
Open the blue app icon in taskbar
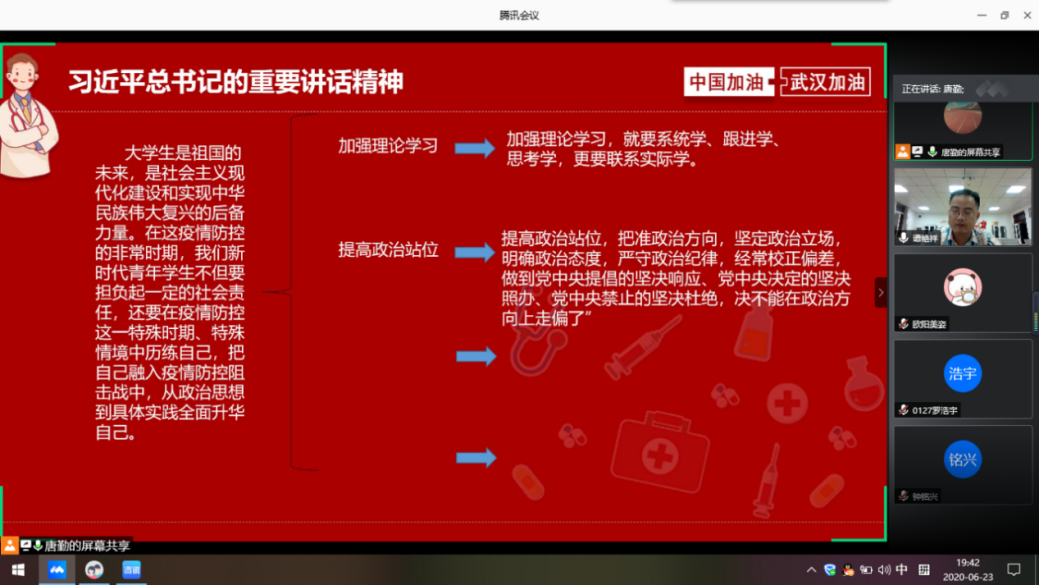click(x=131, y=570)
